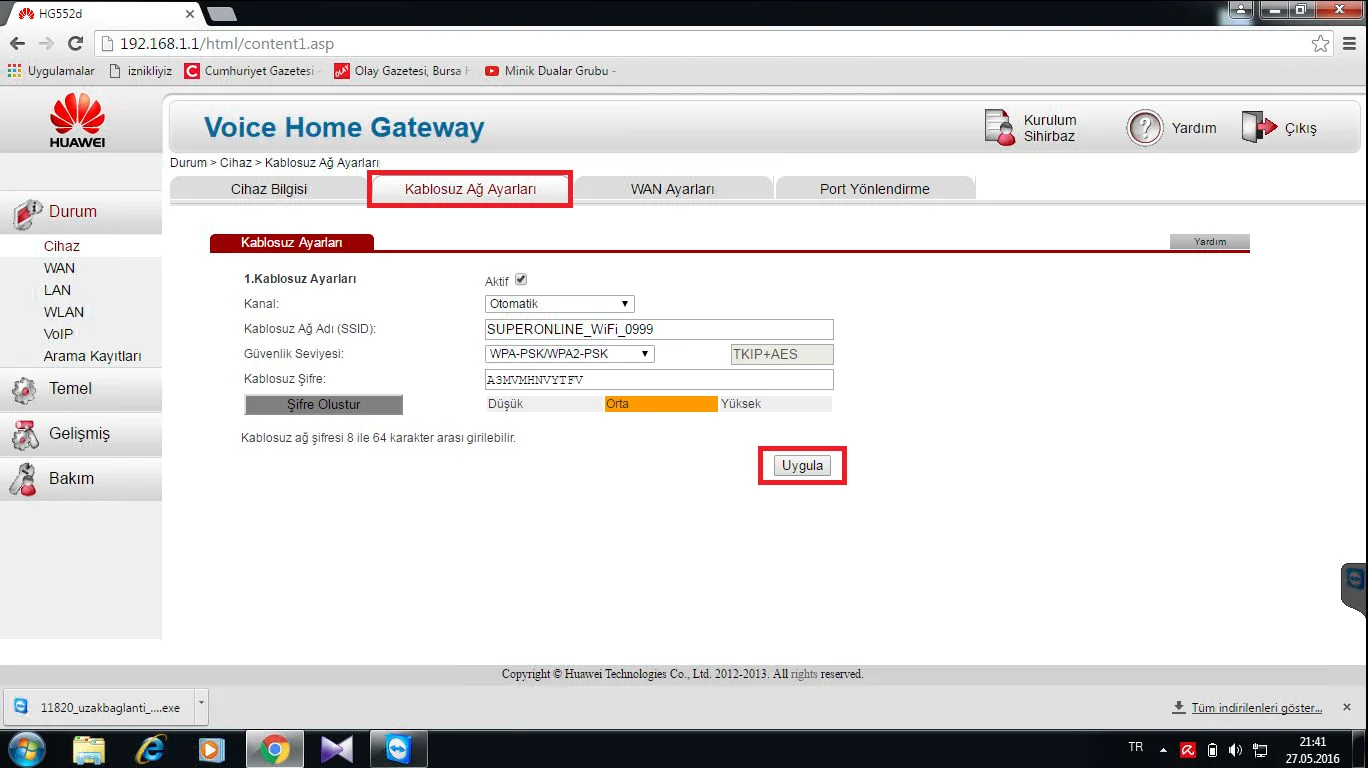Bookmark page with star icon
The width and height of the screenshot is (1368, 768).
[1321, 44]
